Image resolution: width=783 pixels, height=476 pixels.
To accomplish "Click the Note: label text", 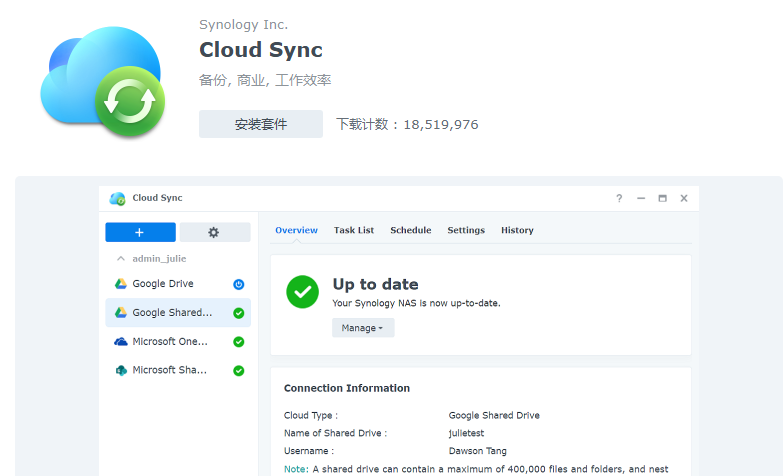I will click(296, 469).
